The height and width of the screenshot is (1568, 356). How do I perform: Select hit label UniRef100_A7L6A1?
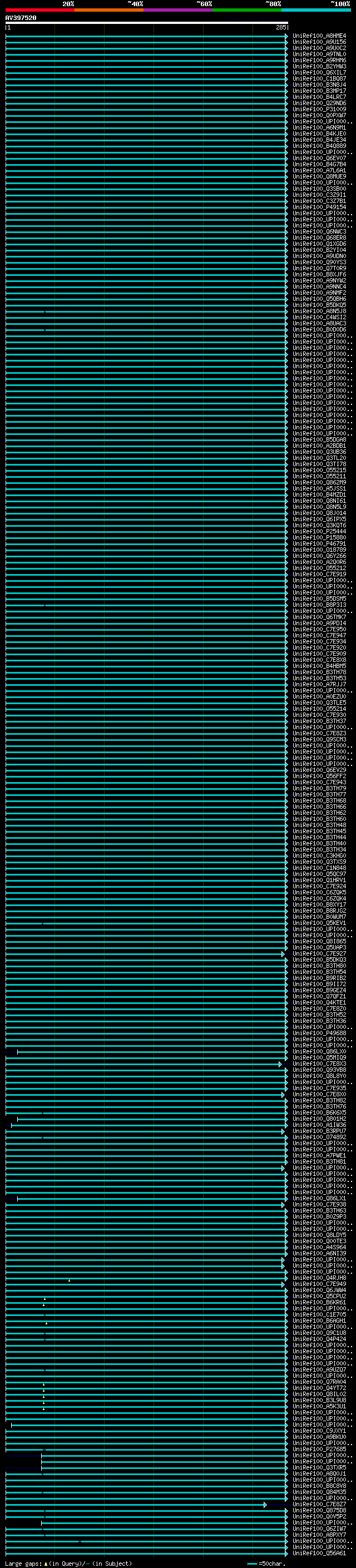pyautogui.click(x=319, y=170)
